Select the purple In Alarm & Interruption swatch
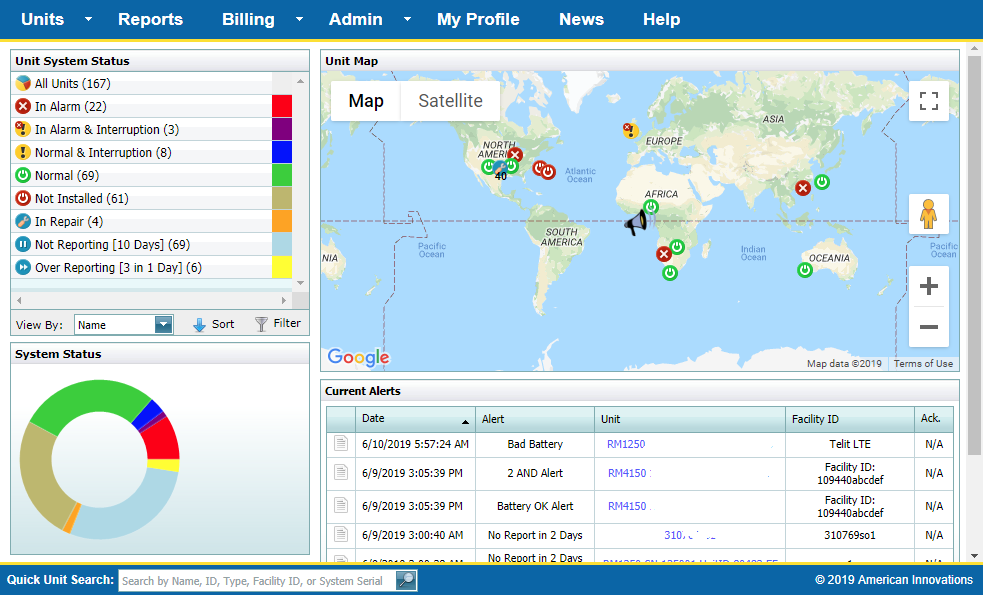The image size is (983, 595). [282, 129]
